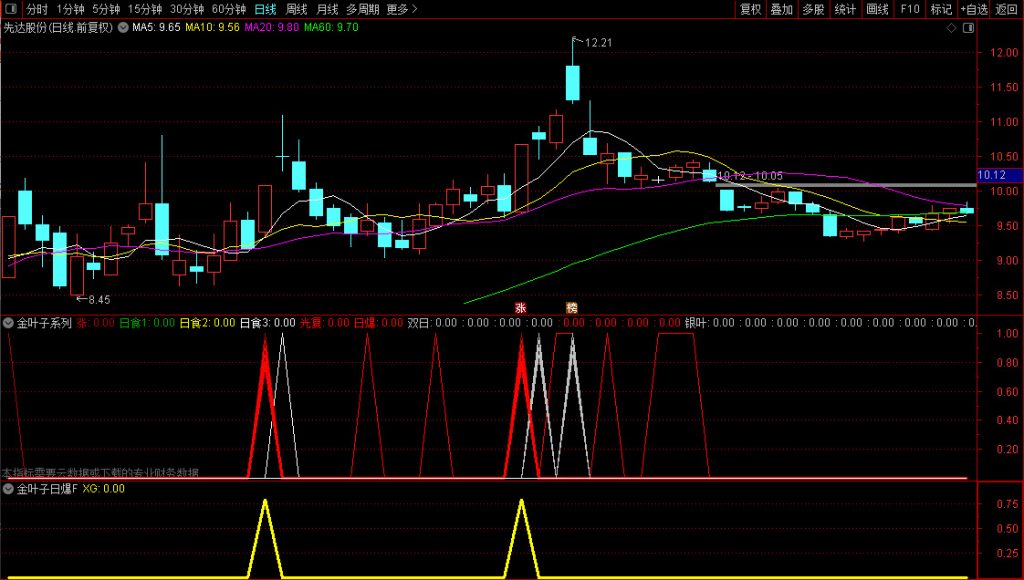Viewport: 1024px width, 580px height.
Task: Click the red 张 marker below the candles
Action: click(x=520, y=307)
